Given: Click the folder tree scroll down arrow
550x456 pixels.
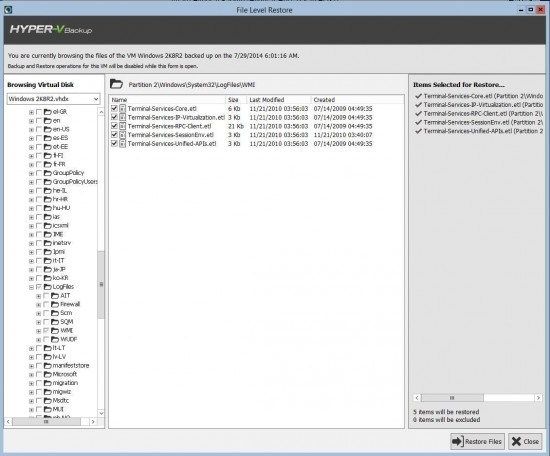Looking at the screenshot, I should click(101, 413).
